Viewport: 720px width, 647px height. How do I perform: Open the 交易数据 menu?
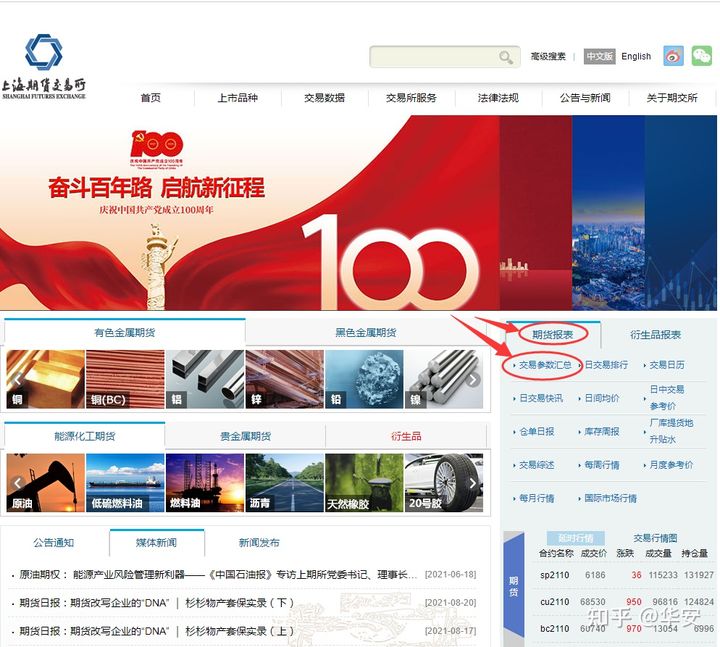click(324, 98)
